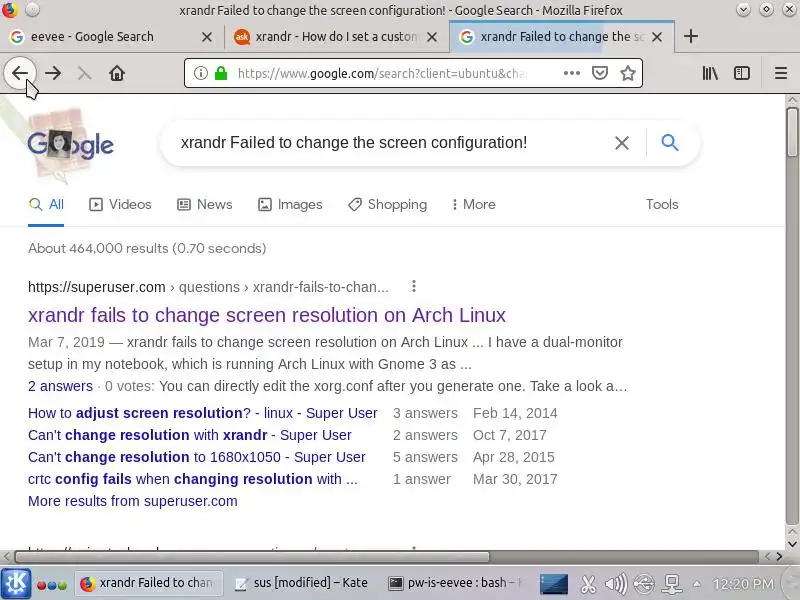Clear the search query with the X
This screenshot has width=800, height=600.
[x=621, y=143]
